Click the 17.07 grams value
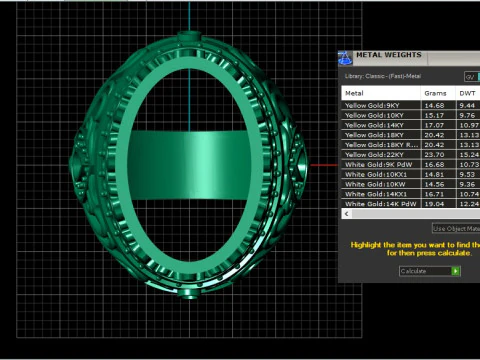480x360 pixels. coord(434,126)
